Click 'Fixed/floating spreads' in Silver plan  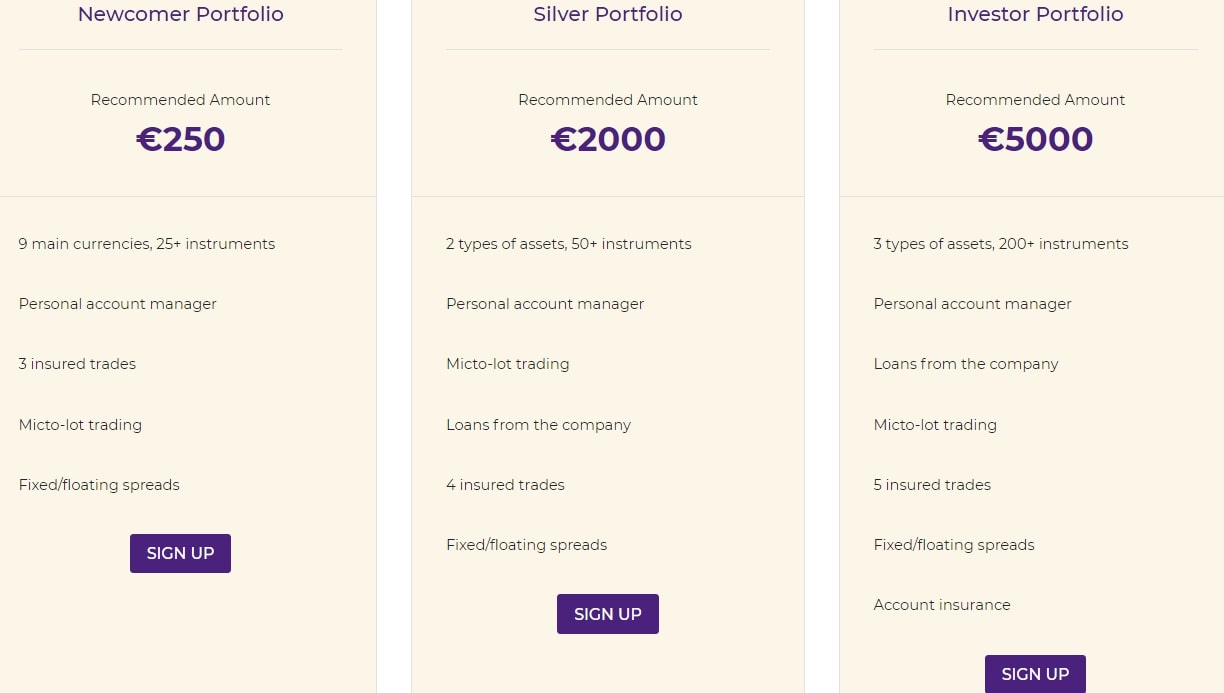click(527, 545)
